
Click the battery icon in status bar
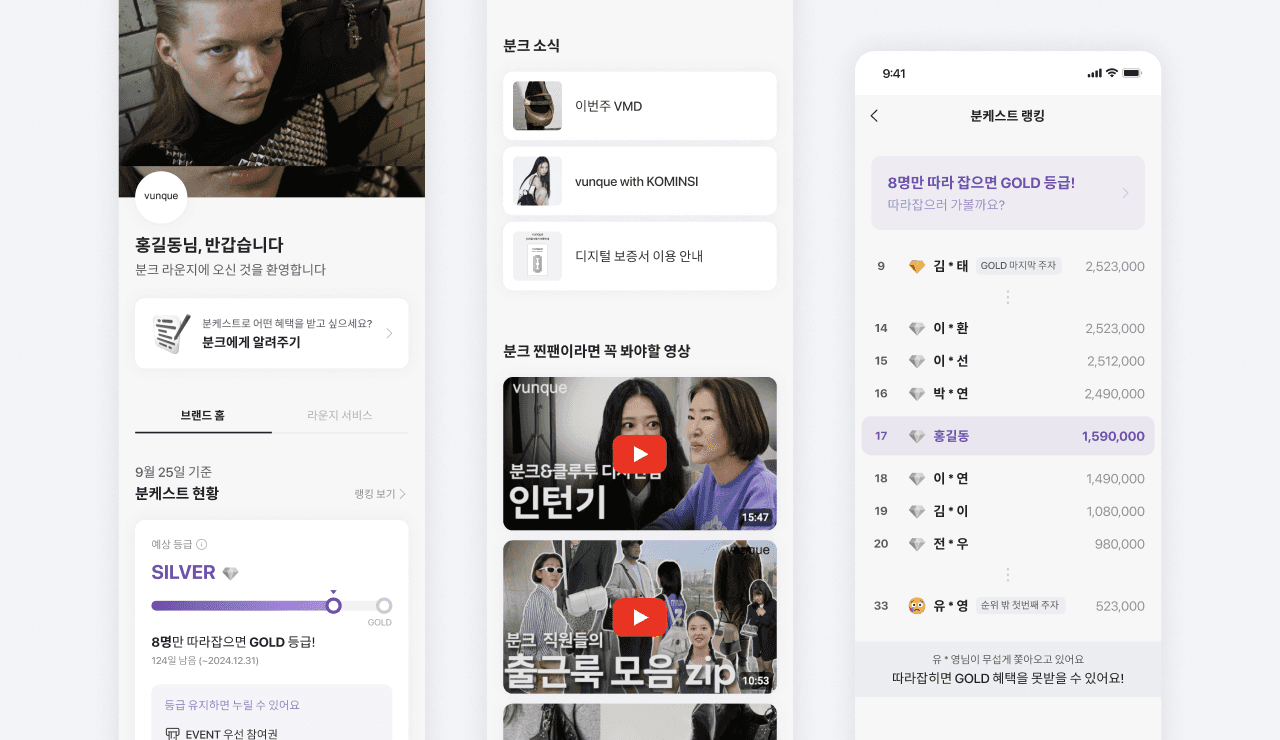1132,74
